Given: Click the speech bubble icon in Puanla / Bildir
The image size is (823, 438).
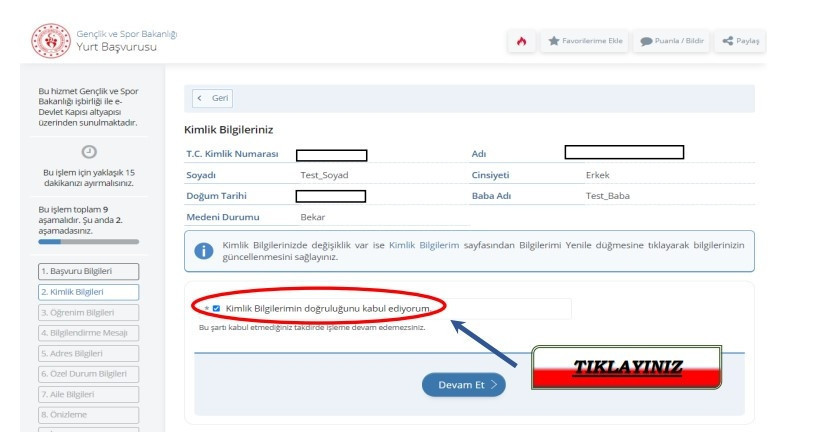Looking at the screenshot, I should coord(646,41).
